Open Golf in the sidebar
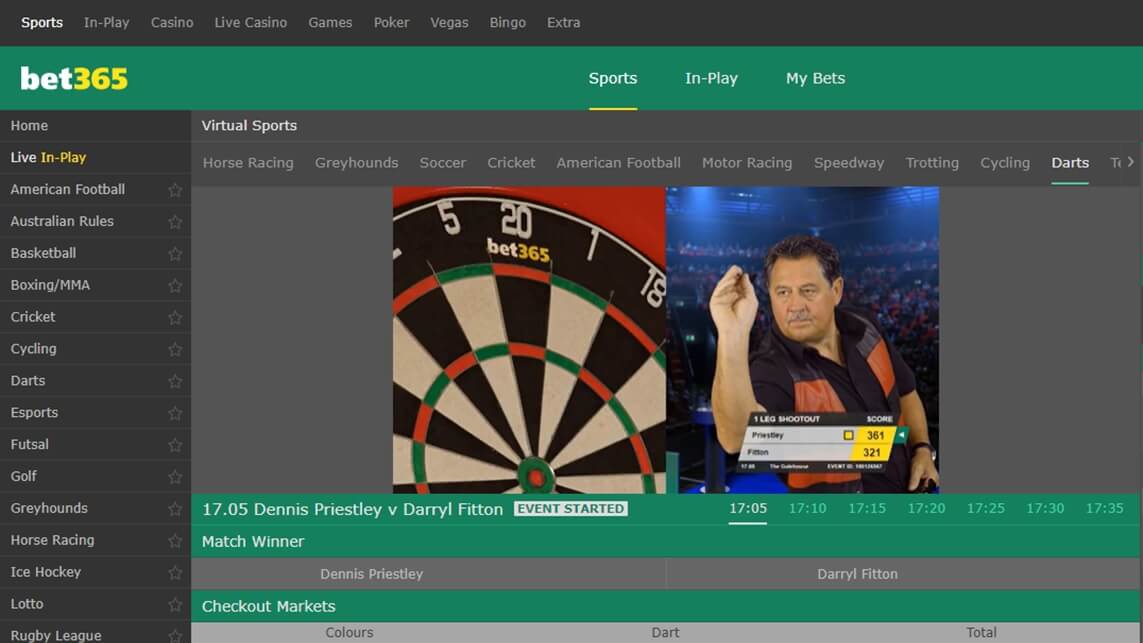 (23, 476)
